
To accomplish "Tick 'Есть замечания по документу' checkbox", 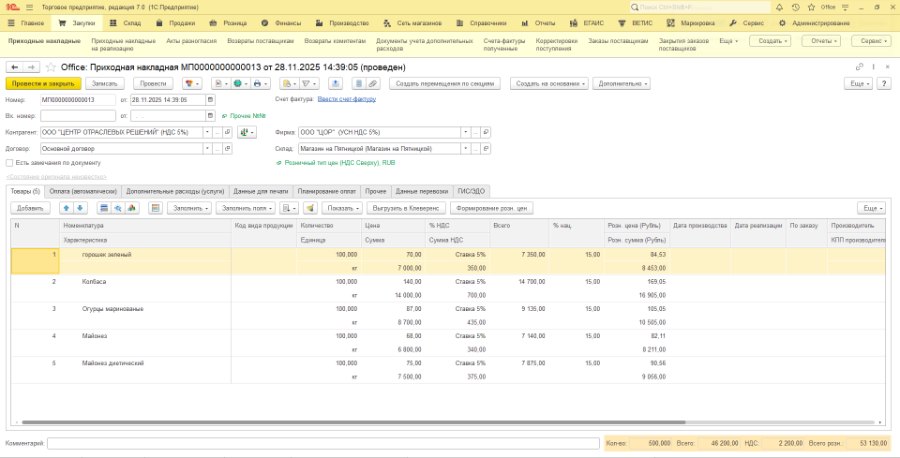I will (9, 163).
